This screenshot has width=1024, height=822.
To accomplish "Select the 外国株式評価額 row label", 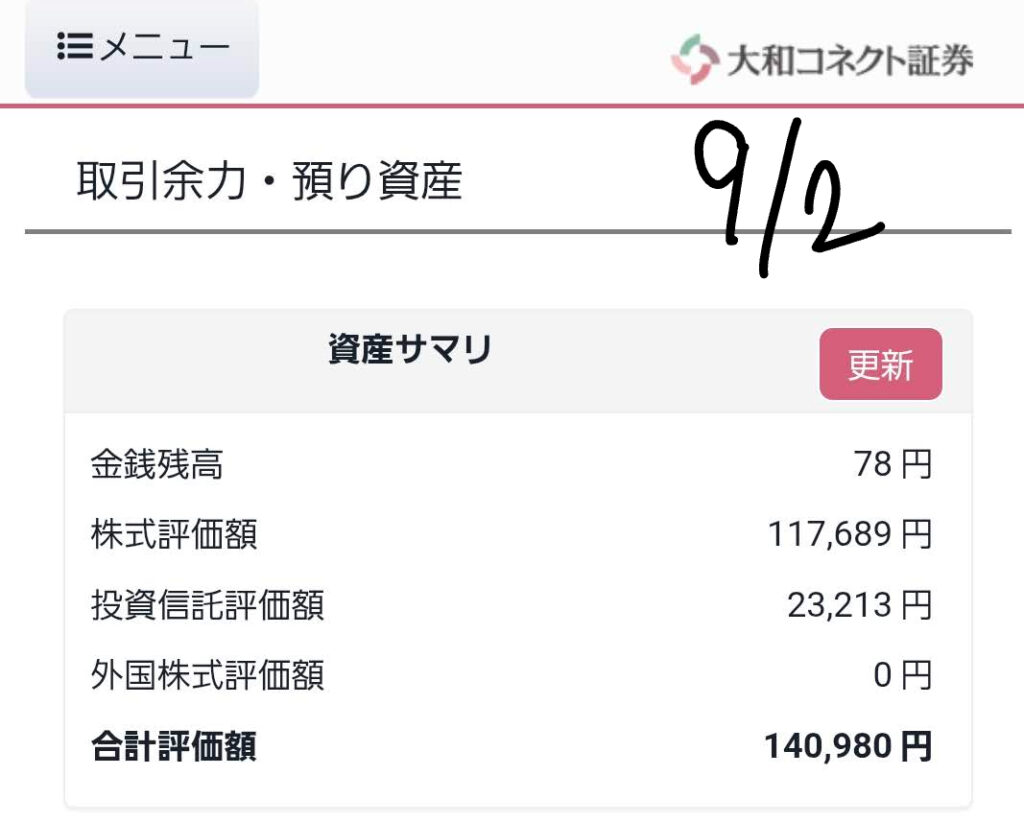I will (x=207, y=674).
